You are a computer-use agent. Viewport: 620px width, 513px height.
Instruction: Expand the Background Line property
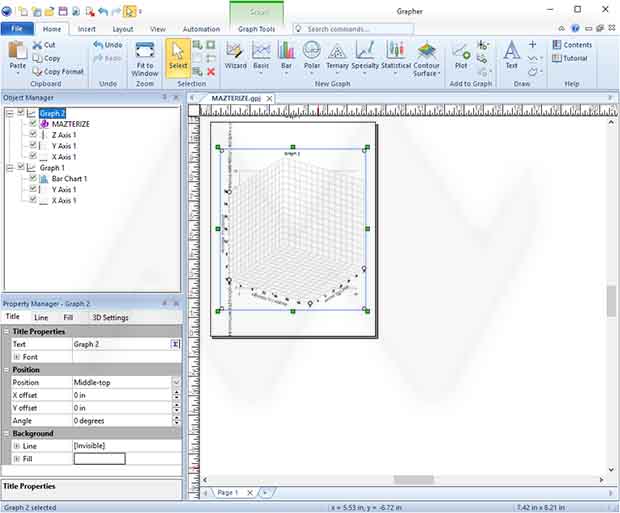tap(17, 446)
